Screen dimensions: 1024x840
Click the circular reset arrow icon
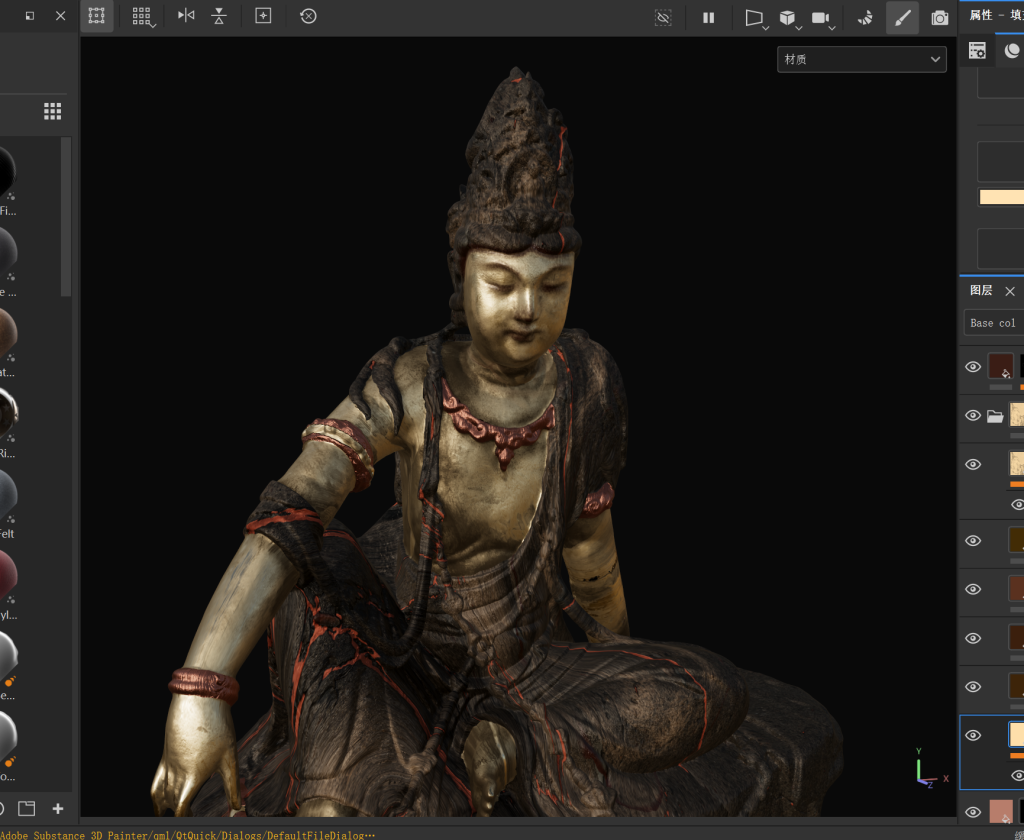click(x=308, y=16)
